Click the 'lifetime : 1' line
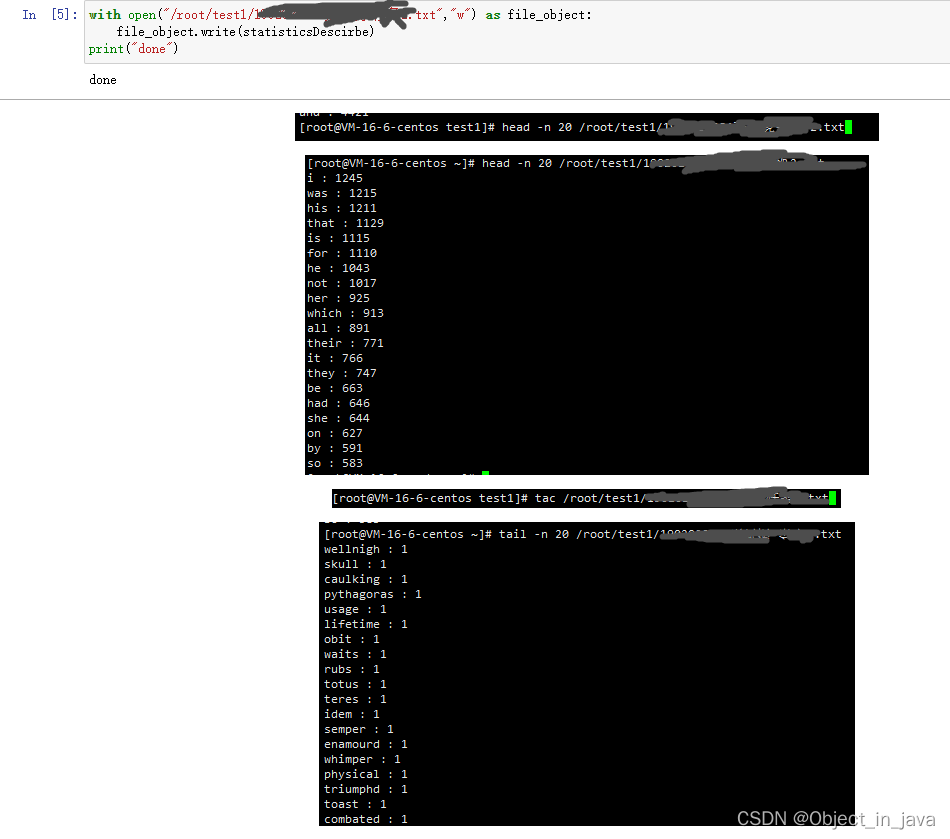This screenshot has height=839, width=950. [366, 624]
